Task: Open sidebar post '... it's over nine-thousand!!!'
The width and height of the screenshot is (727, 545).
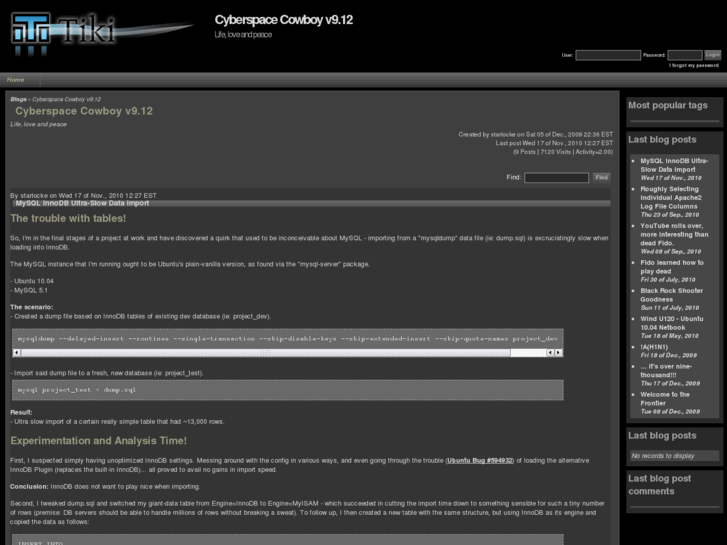Action: coord(666,371)
